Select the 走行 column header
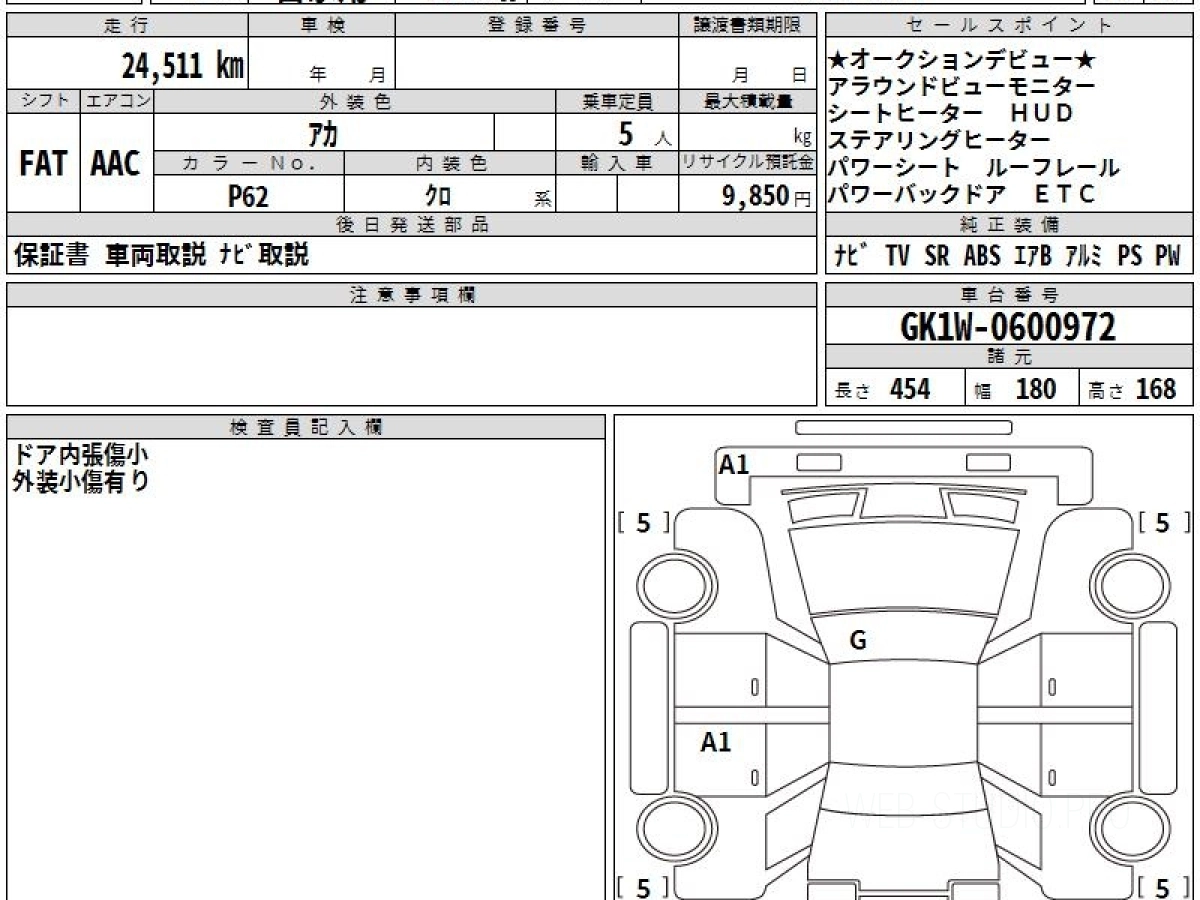 click(x=126, y=26)
